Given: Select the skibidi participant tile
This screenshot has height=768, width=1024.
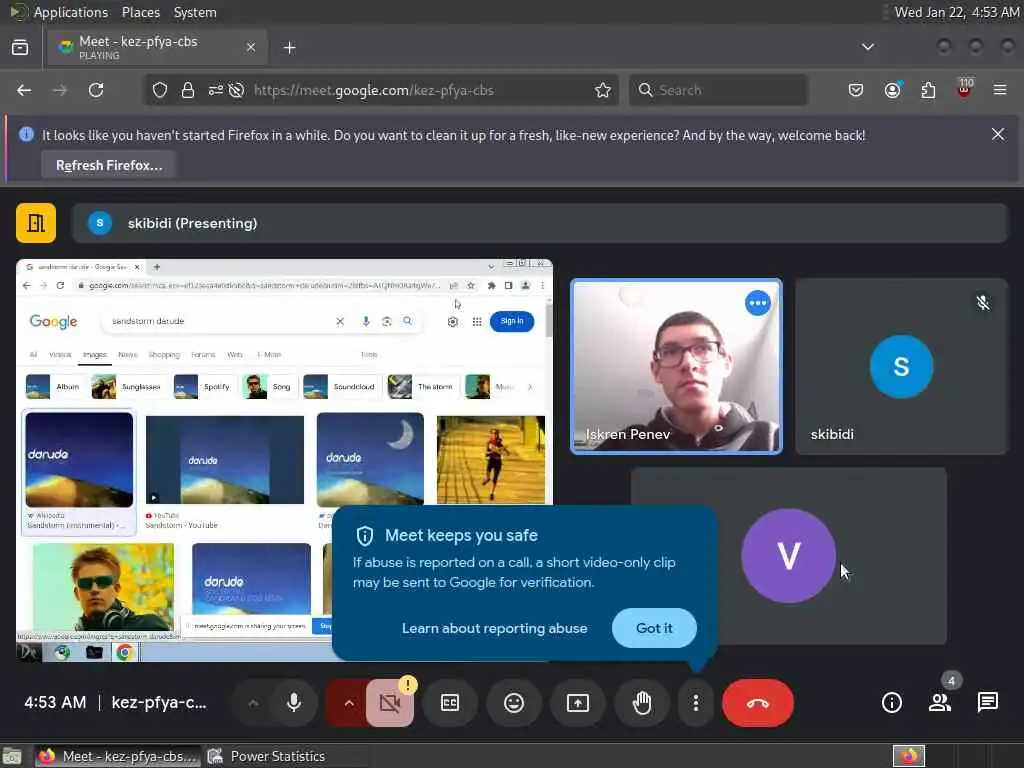Looking at the screenshot, I should 901,366.
